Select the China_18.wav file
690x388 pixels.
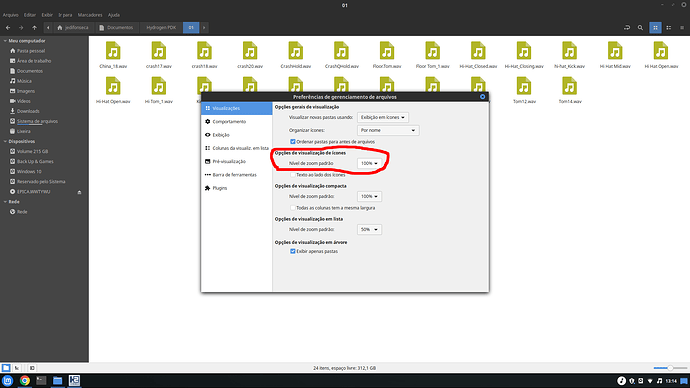(x=113, y=55)
